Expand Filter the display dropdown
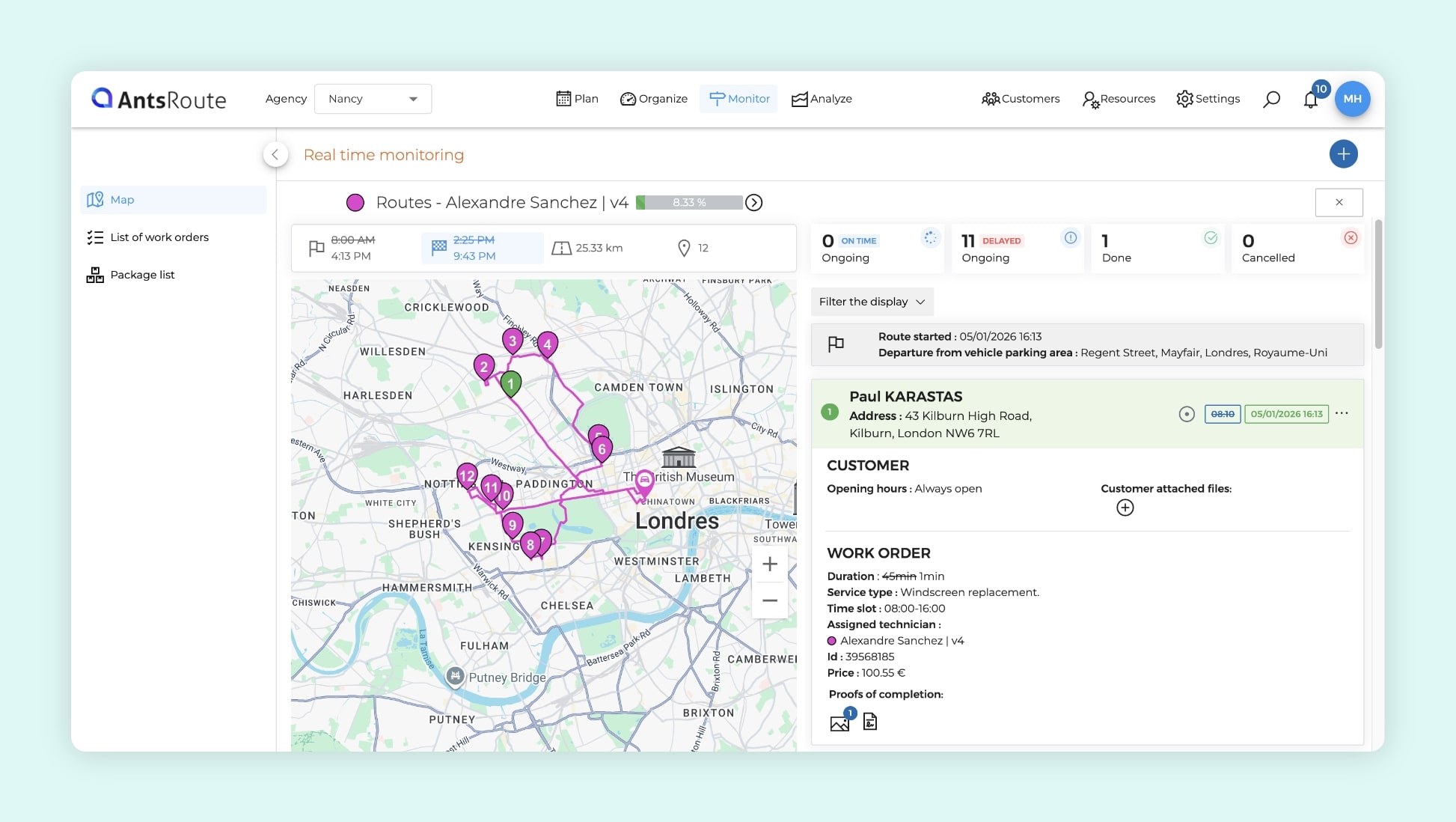 click(x=872, y=302)
